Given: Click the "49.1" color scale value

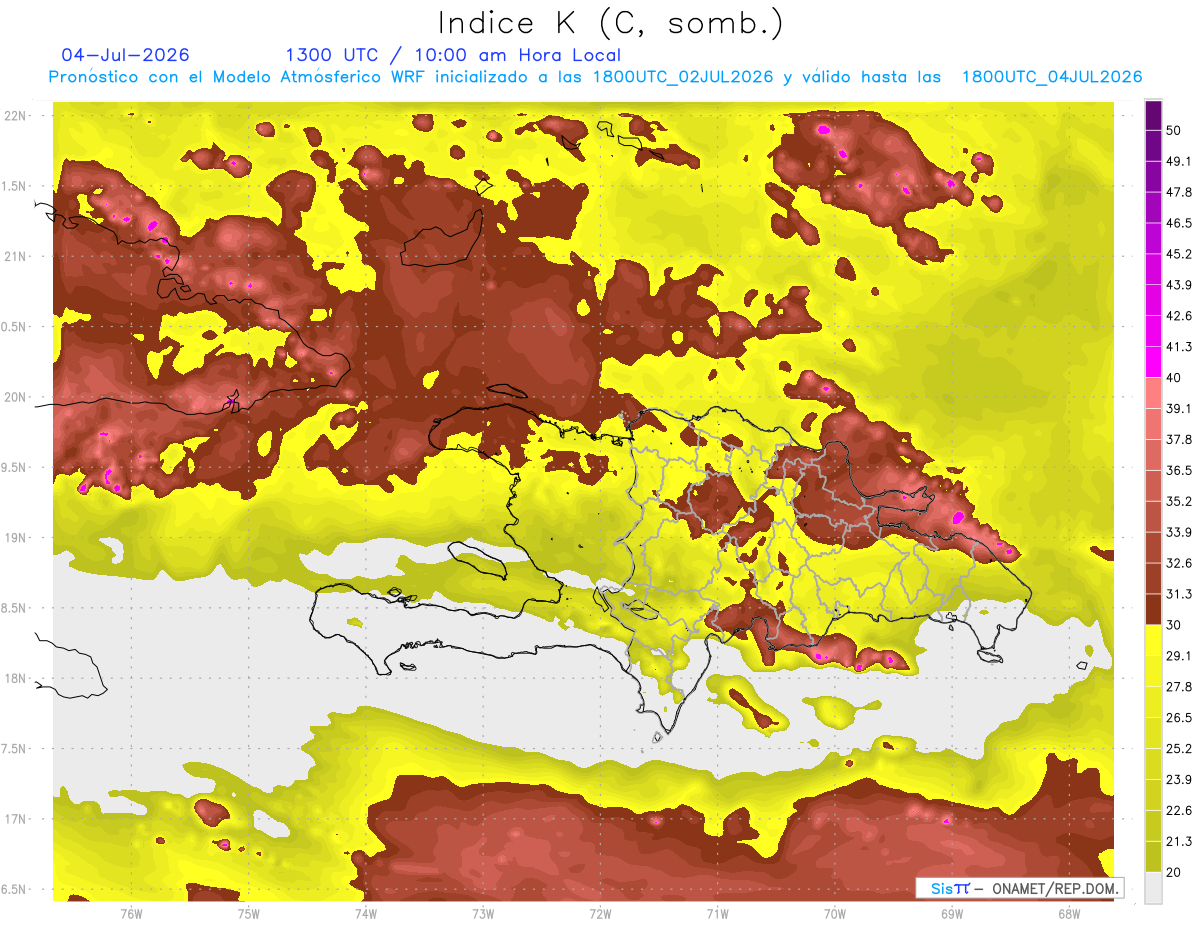Looking at the screenshot, I should (x=1179, y=161).
